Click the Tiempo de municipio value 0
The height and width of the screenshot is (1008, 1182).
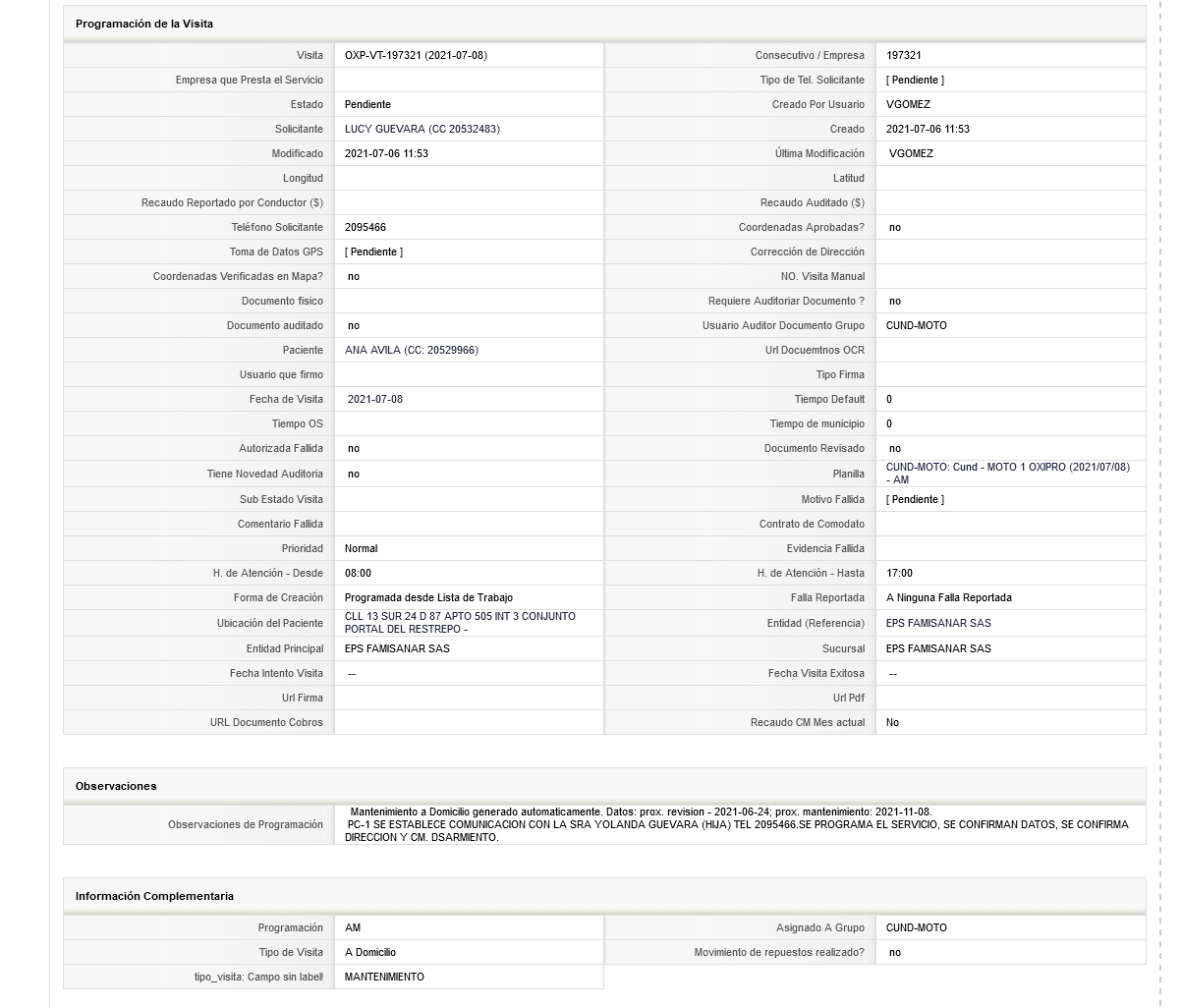pos(889,424)
